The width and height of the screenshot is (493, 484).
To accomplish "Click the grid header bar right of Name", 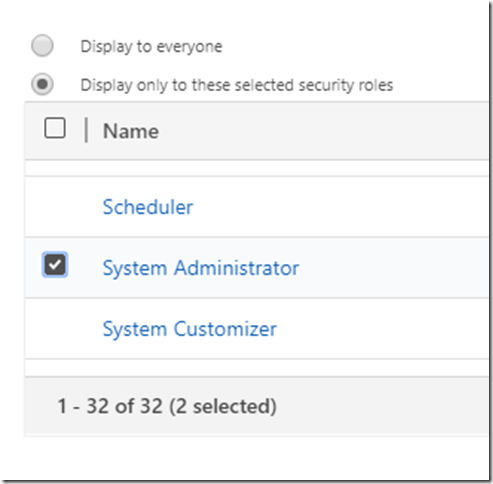I will (323, 131).
